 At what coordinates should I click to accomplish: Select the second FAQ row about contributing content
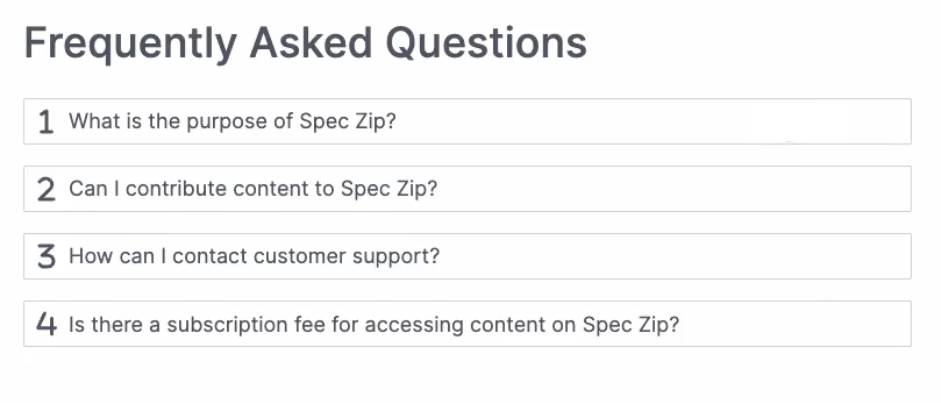point(467,189)
